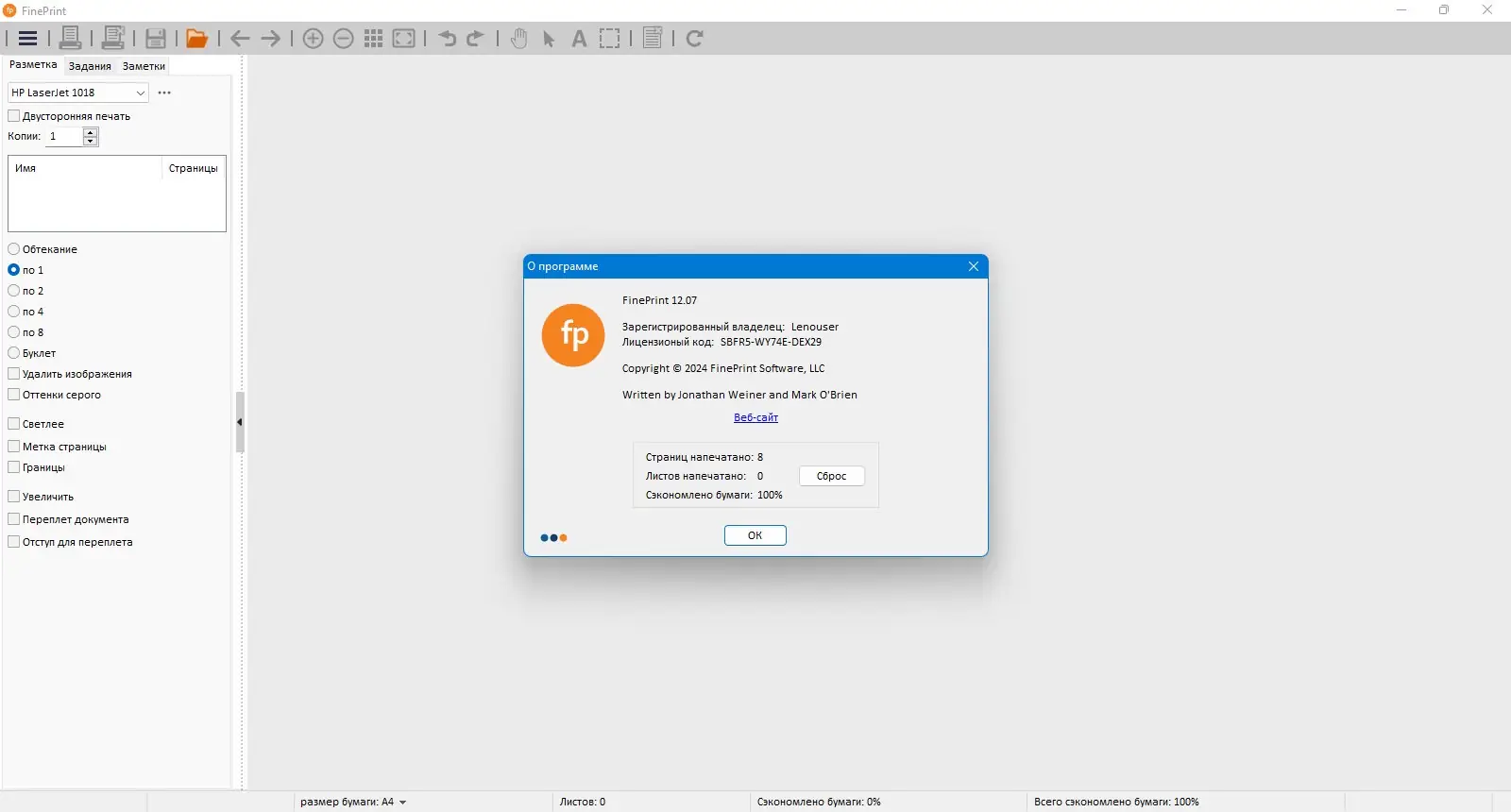Click the fit to screen icon
This screenshot has width=1511, height=812.
tap(404, 39)
